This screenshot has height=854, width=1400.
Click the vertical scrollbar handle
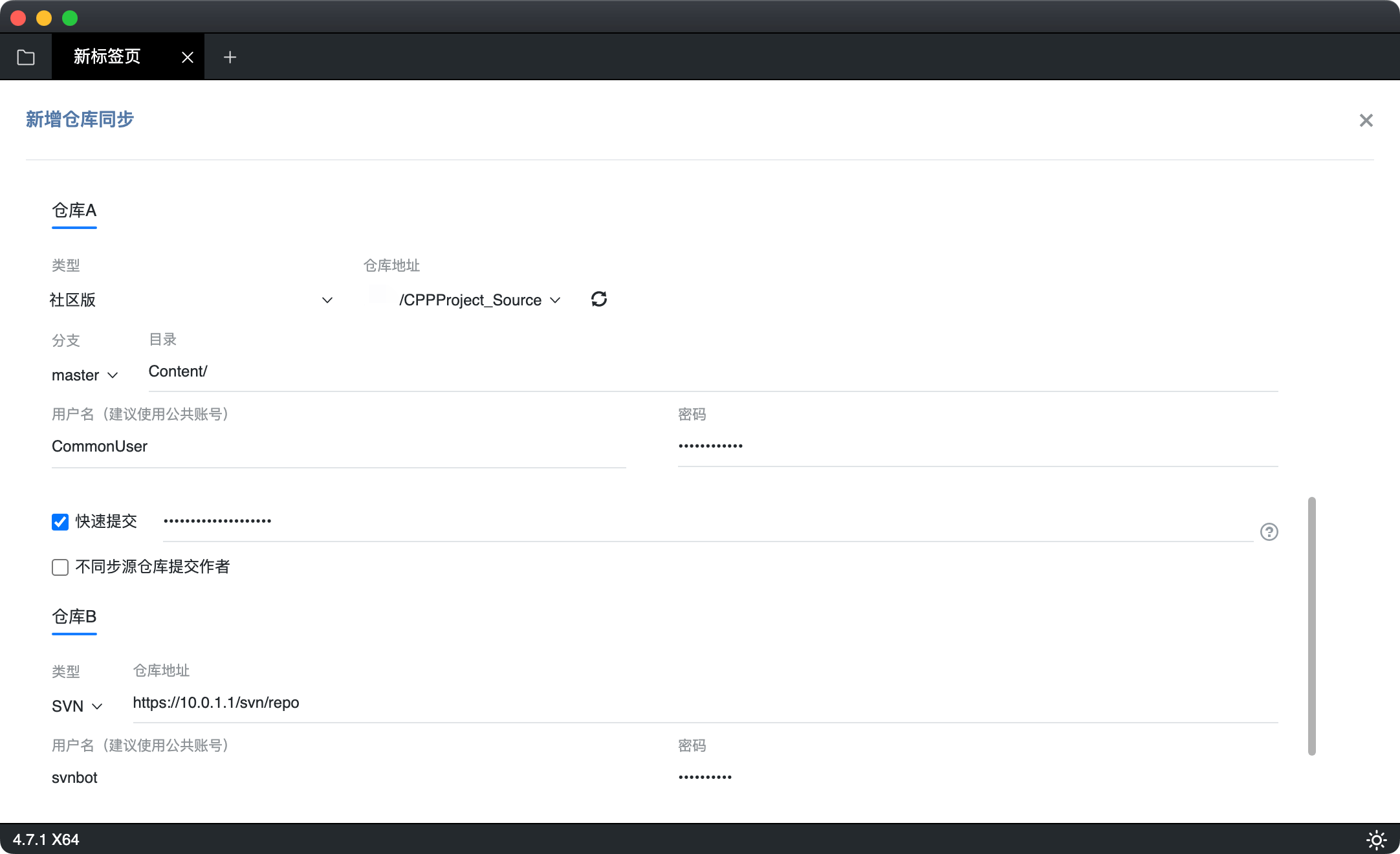1311,626
